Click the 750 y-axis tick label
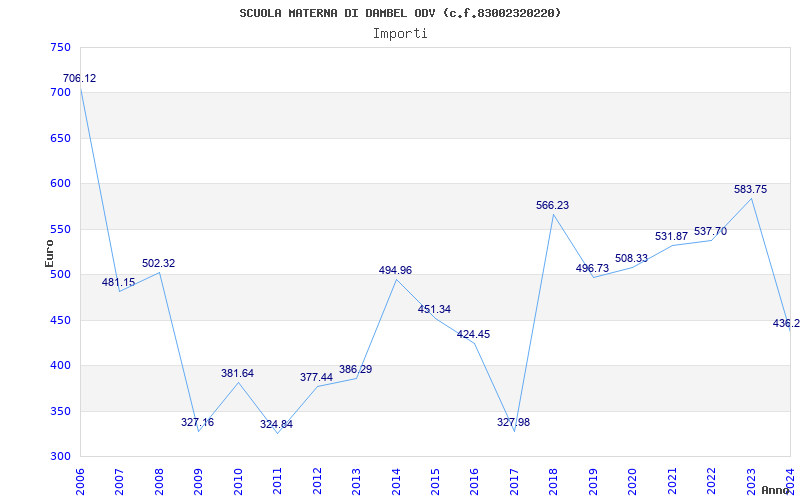This screenshot has height=500, width=800. click(x=60, y=47)
